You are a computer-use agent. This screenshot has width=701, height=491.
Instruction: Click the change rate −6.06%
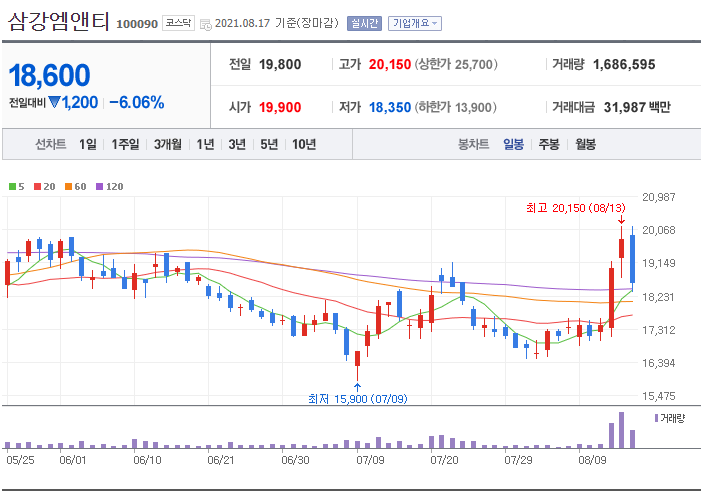click(137, 102)
